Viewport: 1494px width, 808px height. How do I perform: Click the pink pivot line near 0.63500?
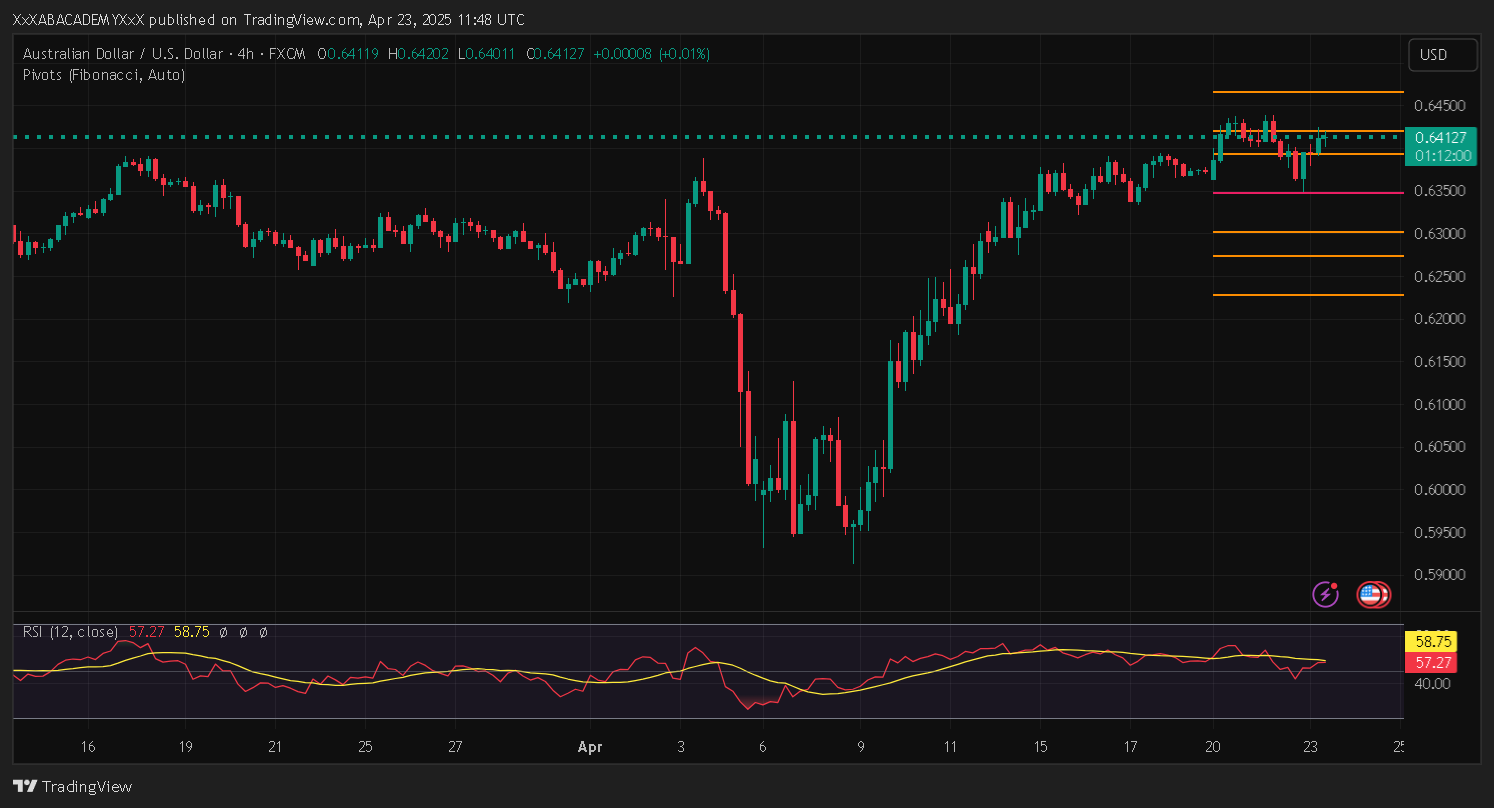[1300, 192]
